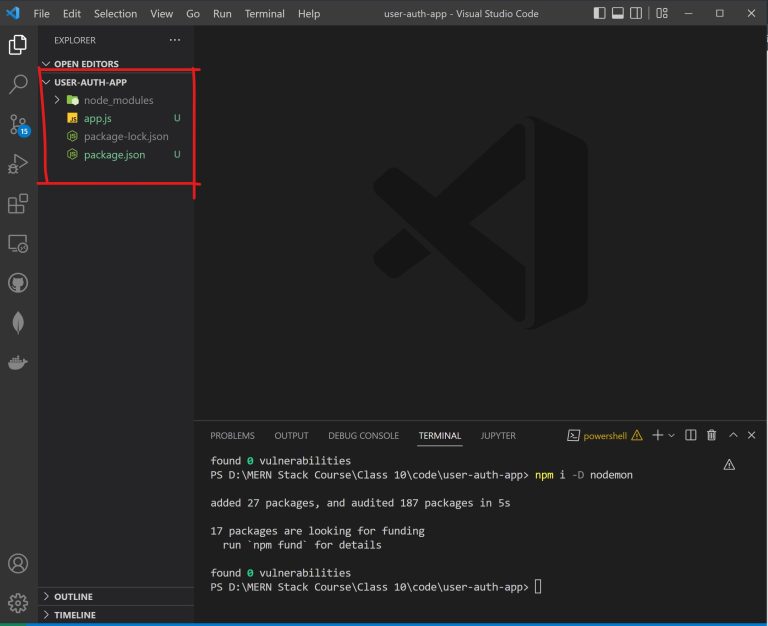
Task: Click '17 packages are looking for funding' line
Action: tap(317, 531)
